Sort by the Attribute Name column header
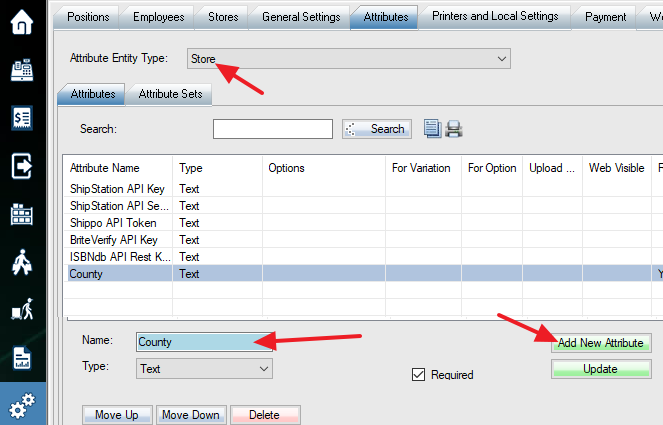This screenshot has height=425, width=663. click(118, 168)
